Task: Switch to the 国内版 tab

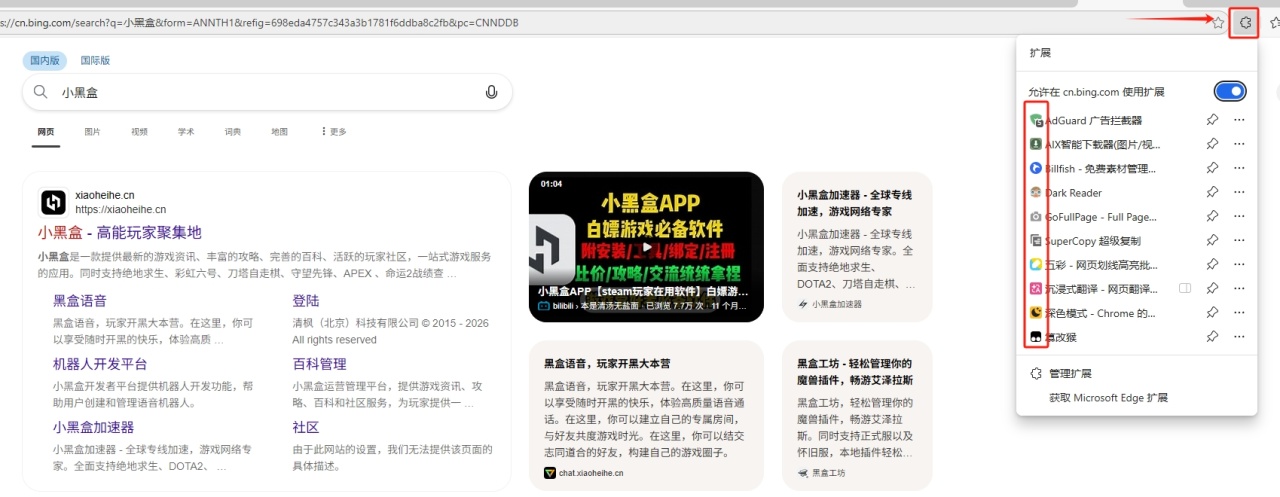Action: click(x=45, y=60)
